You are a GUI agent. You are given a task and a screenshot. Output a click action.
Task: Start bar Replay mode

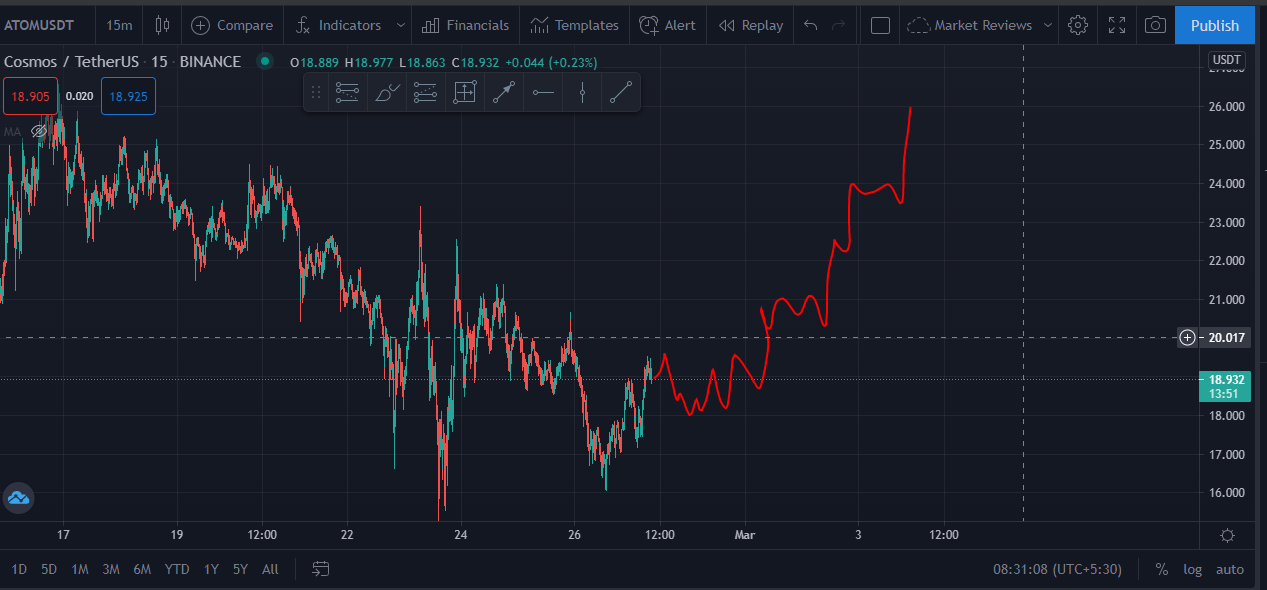pos(751,25)
